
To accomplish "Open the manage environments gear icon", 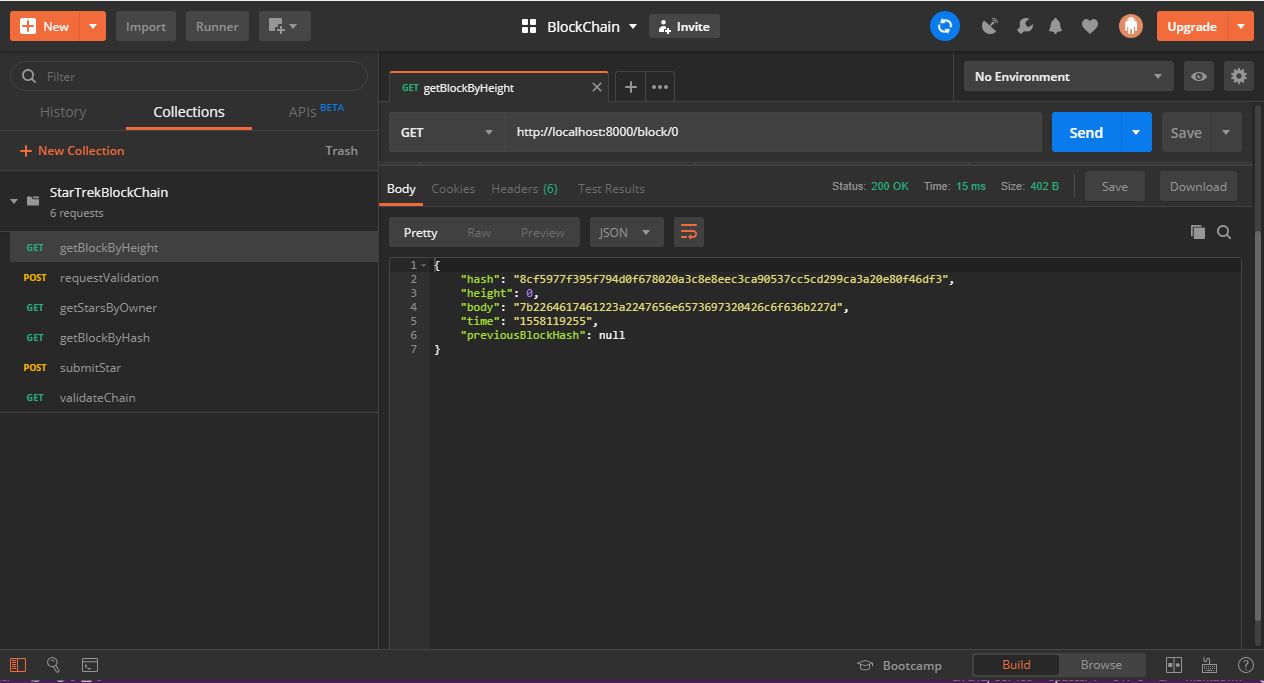I will (1239, 76).
